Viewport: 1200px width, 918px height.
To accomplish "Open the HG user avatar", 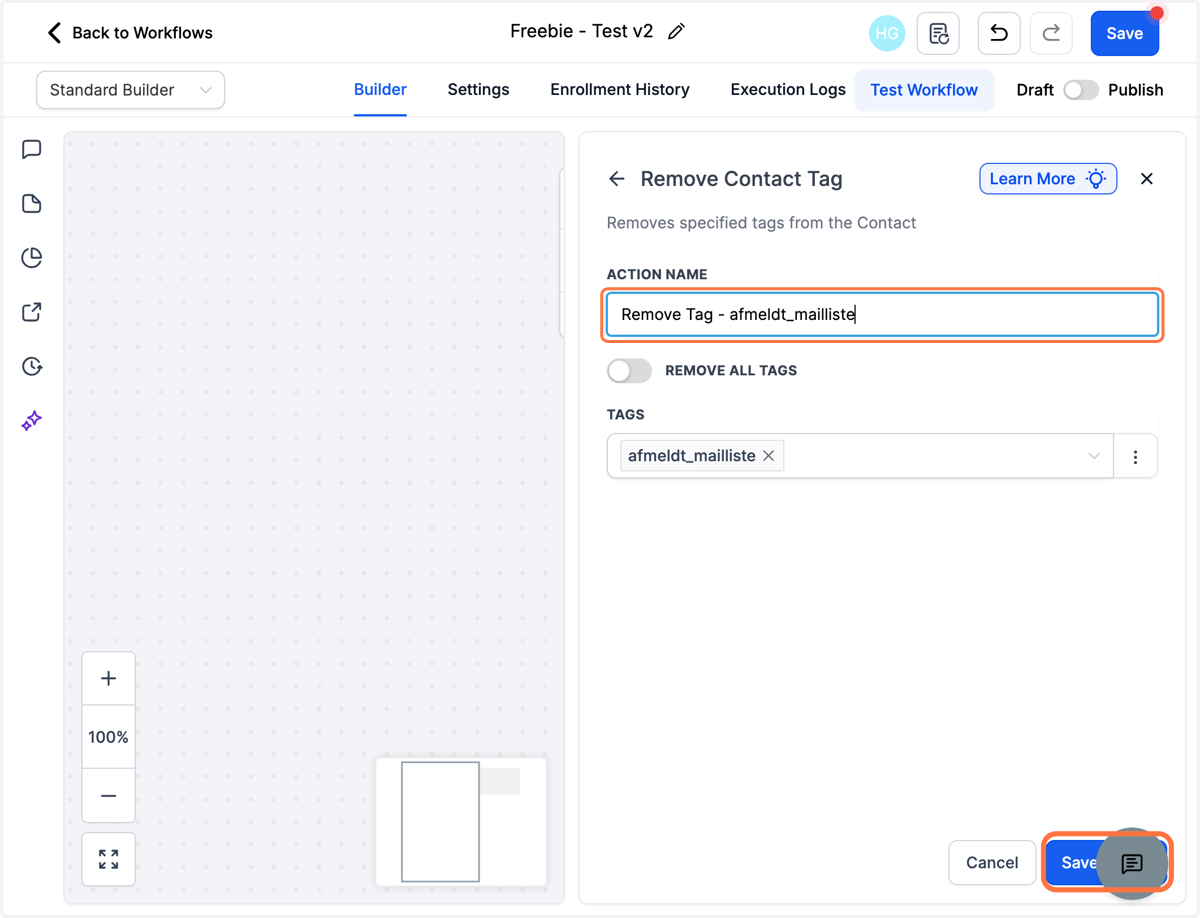I will coord(887,33).
